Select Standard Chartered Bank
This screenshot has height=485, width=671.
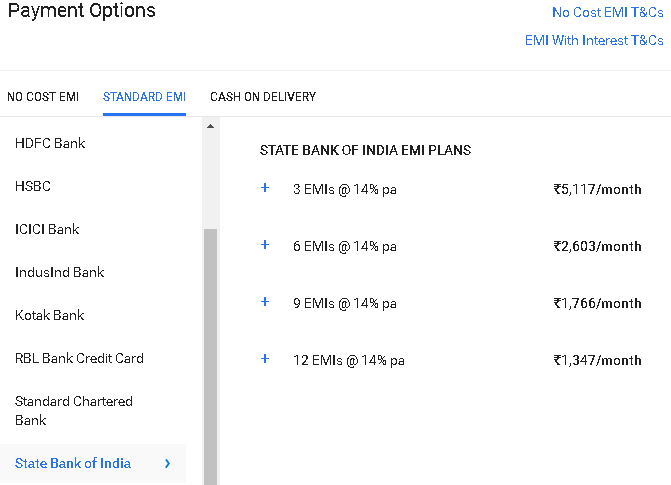coord(74,410)
